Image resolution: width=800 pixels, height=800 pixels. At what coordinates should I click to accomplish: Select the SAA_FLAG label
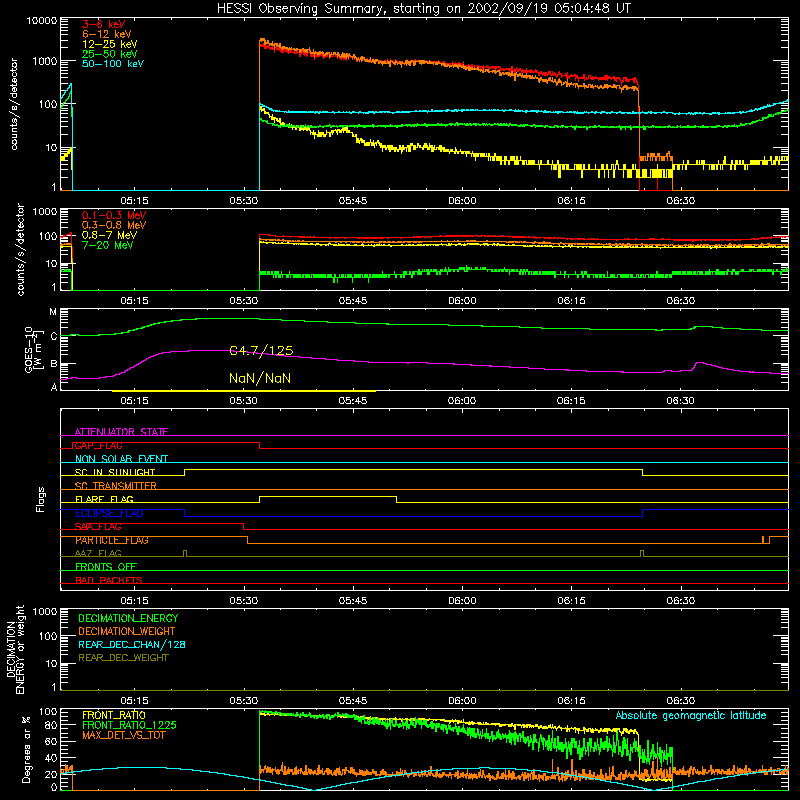click(98, 526)
